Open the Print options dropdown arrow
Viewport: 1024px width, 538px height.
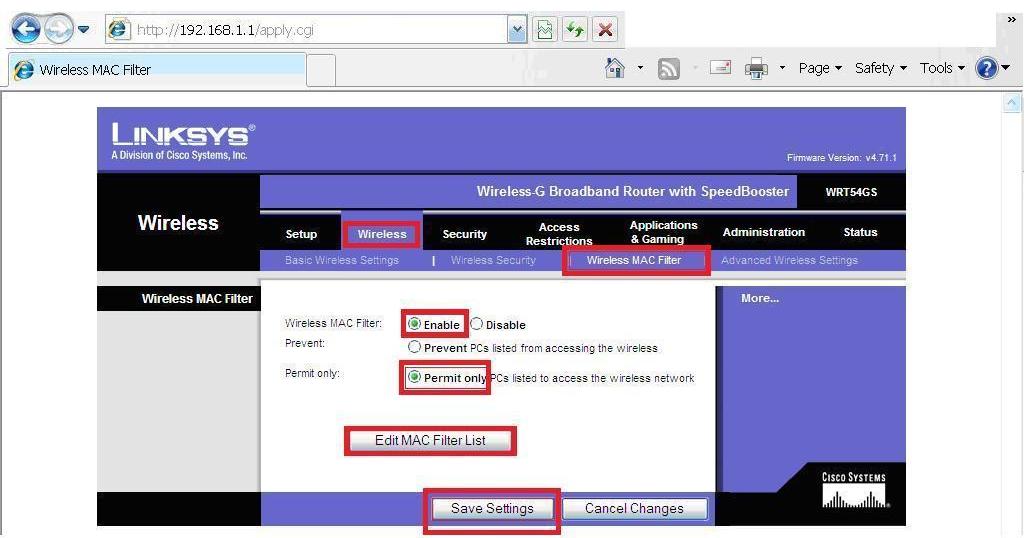tap(782, 68)
